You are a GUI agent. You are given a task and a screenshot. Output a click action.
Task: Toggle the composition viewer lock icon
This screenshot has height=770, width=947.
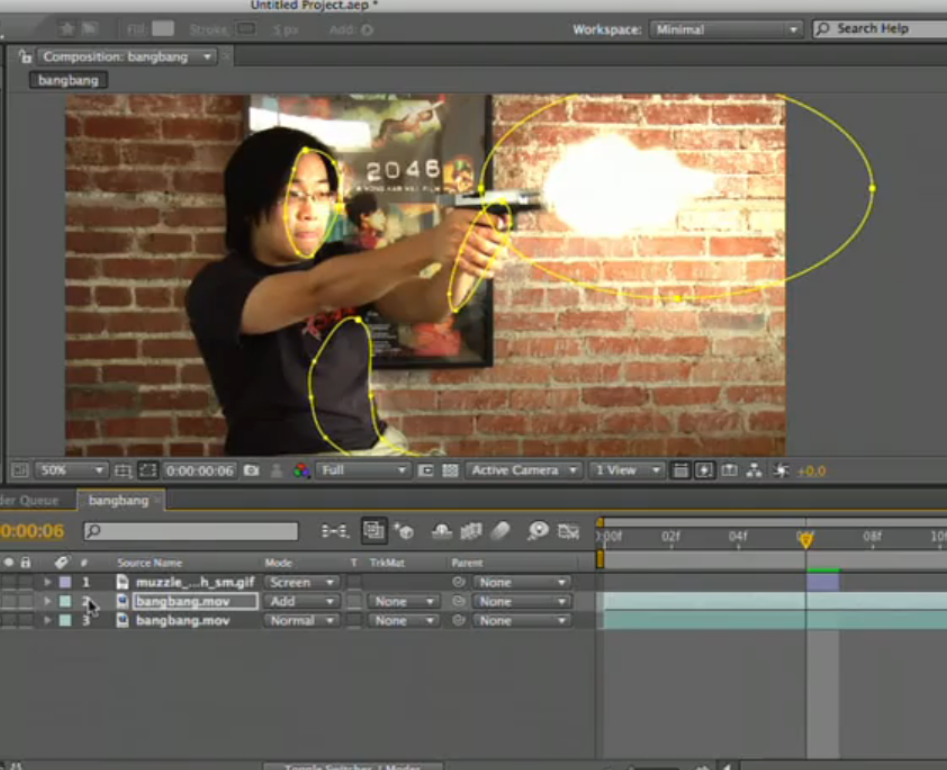click(25, 57)
